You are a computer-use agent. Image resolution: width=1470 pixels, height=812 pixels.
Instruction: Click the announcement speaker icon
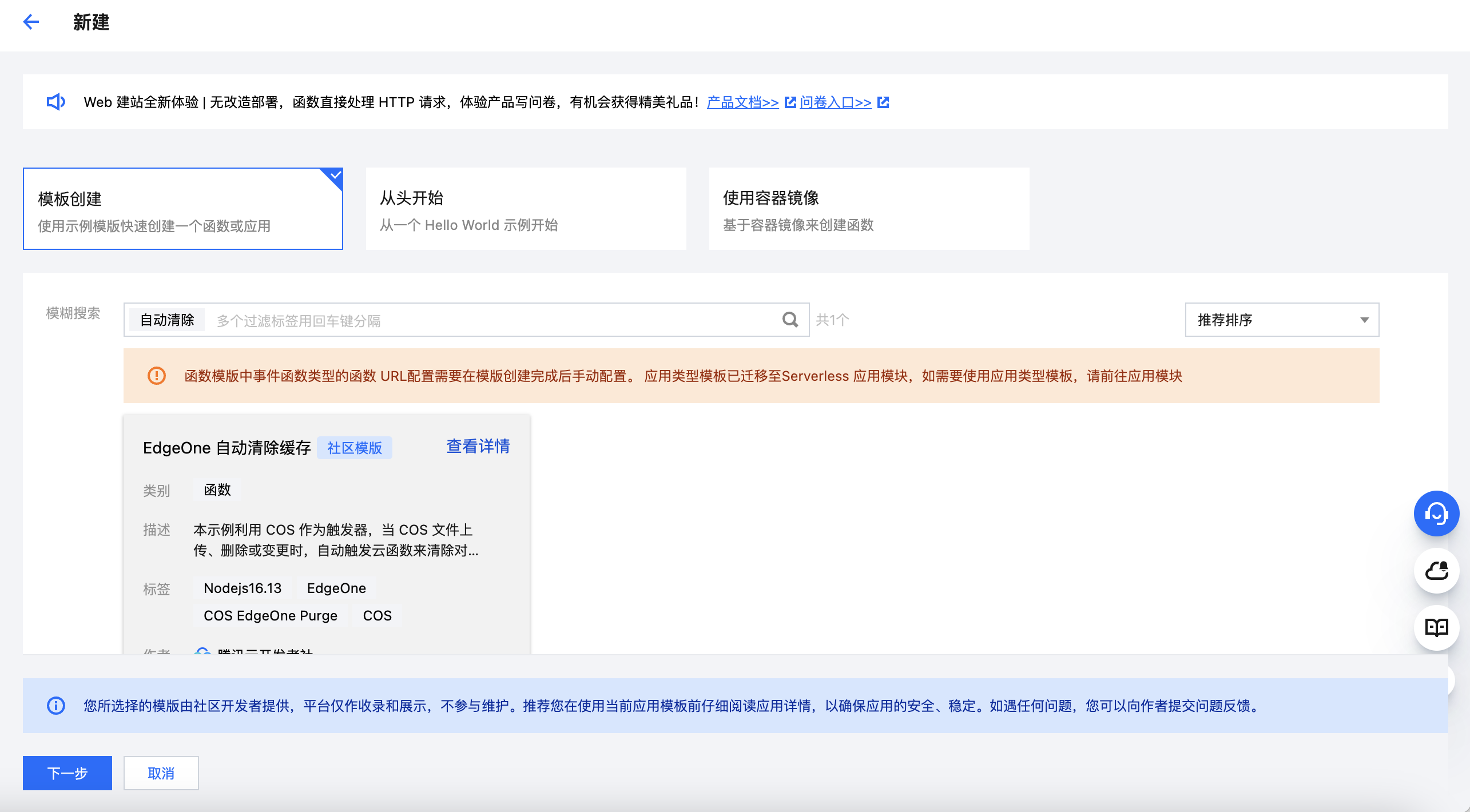(x=55, y=102)
